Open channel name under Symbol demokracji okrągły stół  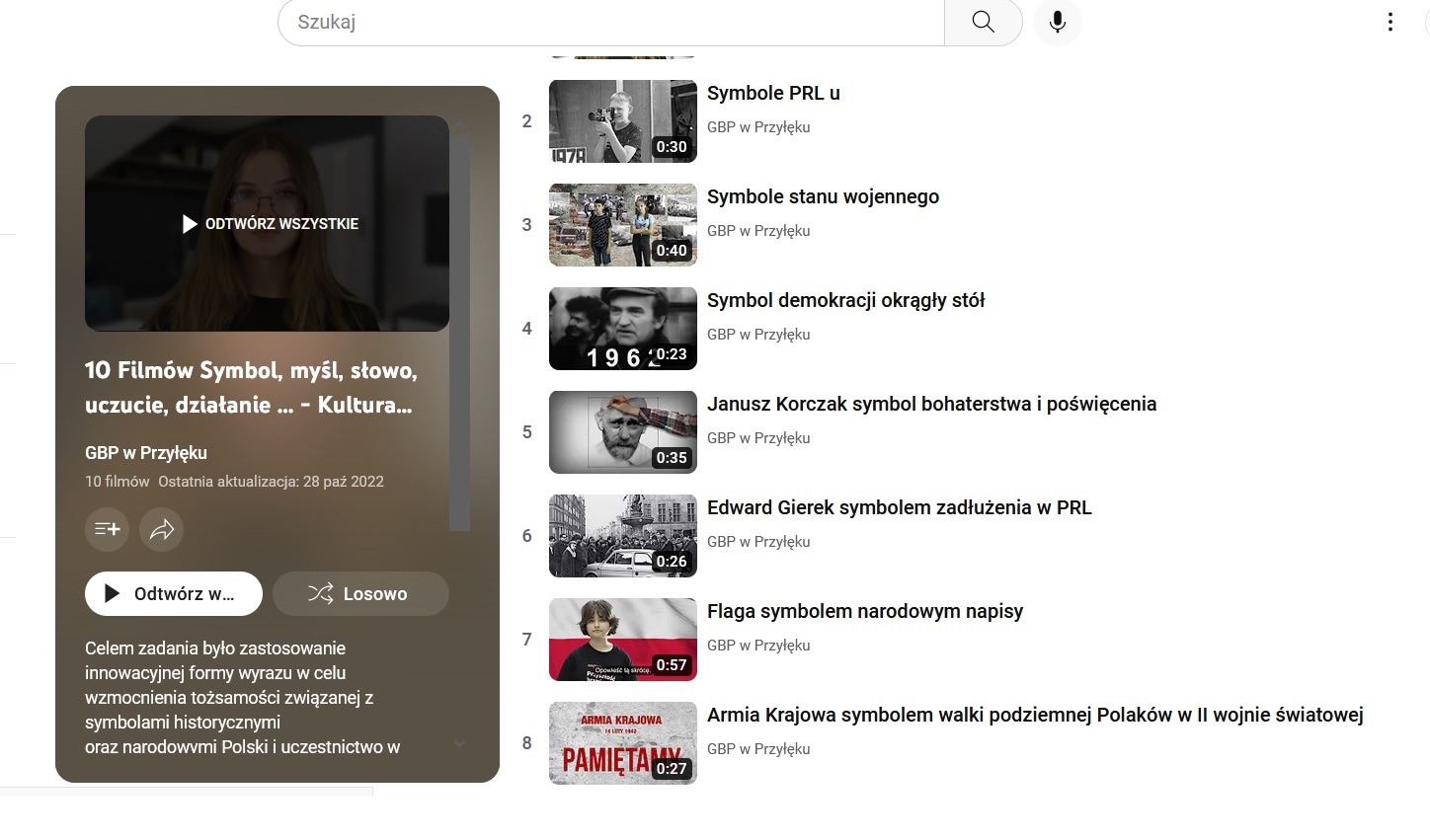[x=758, y=335]
